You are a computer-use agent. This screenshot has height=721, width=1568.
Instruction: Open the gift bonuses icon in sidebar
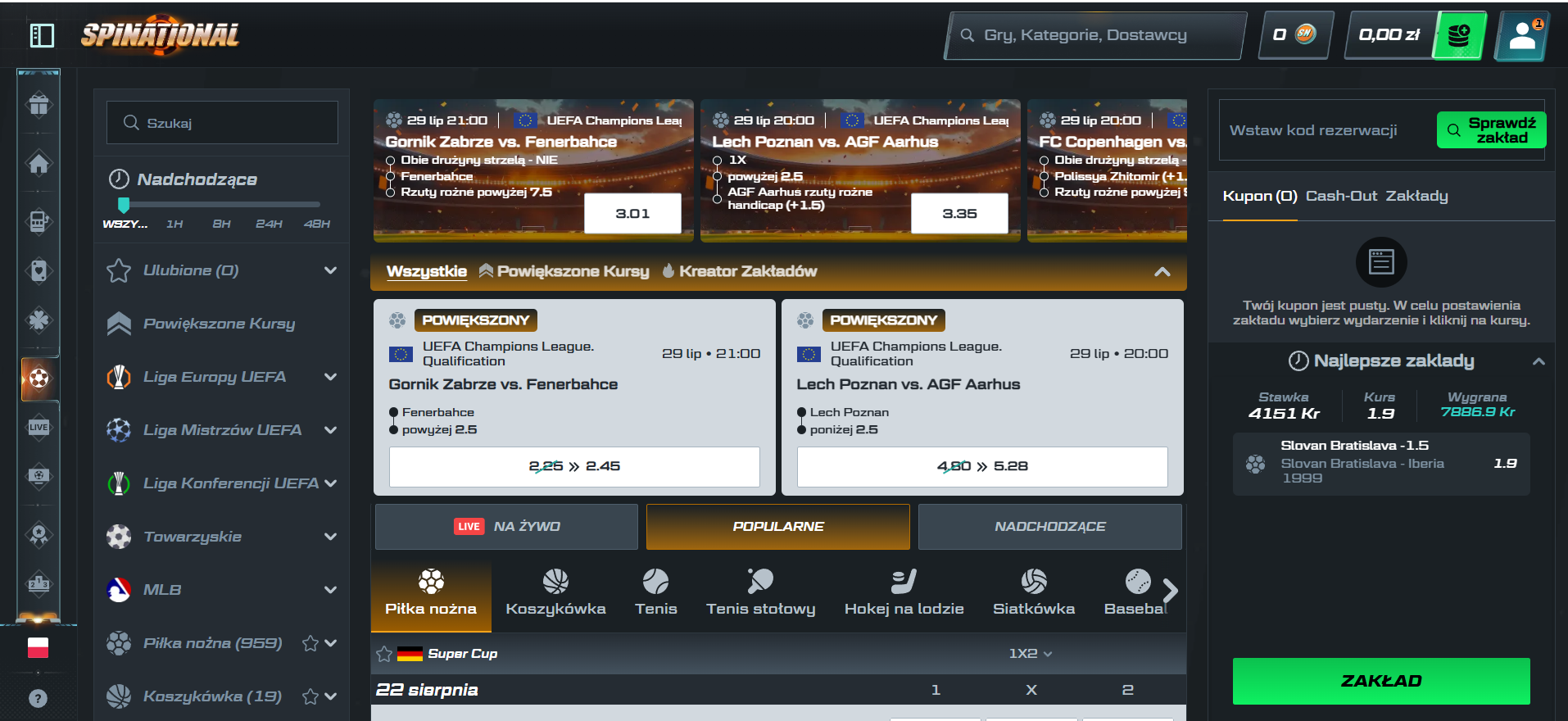[x=39, y=105]
